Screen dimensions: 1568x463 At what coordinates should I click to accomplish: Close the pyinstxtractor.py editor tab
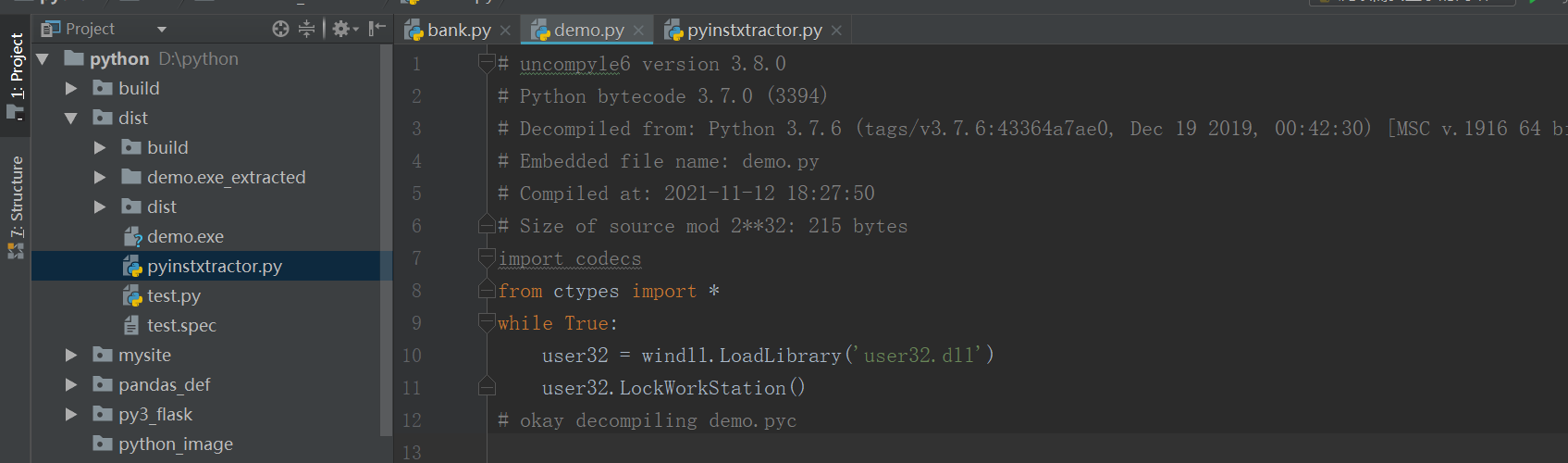(836, 31)
